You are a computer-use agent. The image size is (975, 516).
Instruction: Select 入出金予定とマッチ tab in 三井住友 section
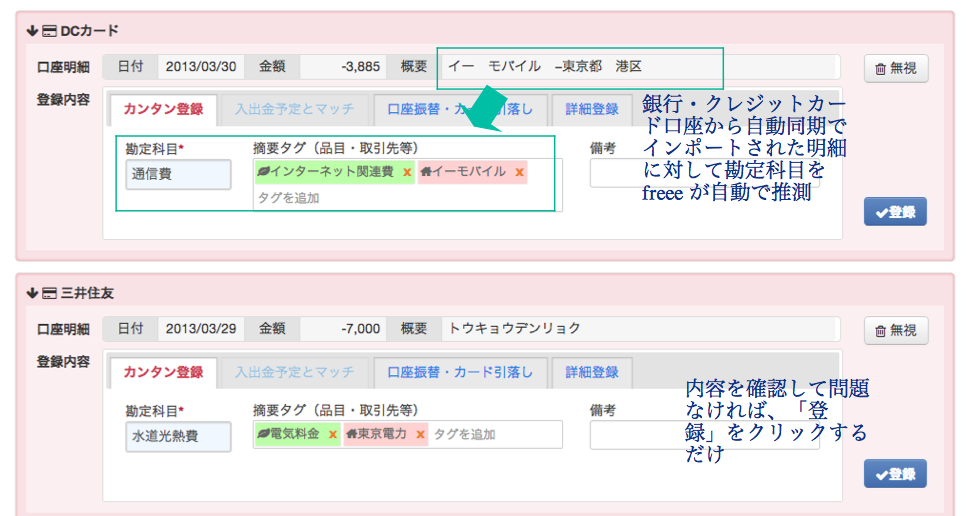pyautogui.click(x=295, y=372)
